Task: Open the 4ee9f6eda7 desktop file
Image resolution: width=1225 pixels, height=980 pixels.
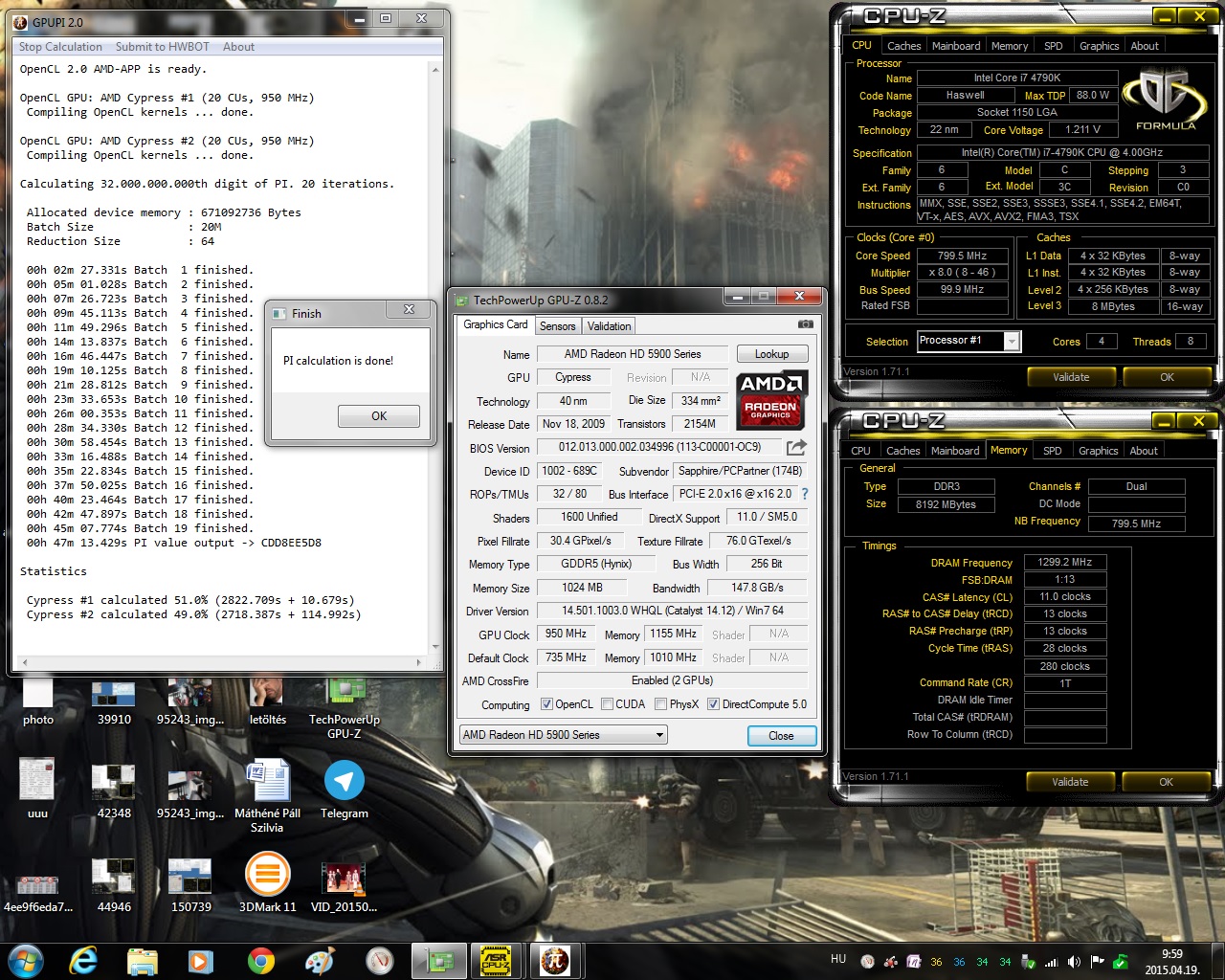Action: click(x=38, y=890)
